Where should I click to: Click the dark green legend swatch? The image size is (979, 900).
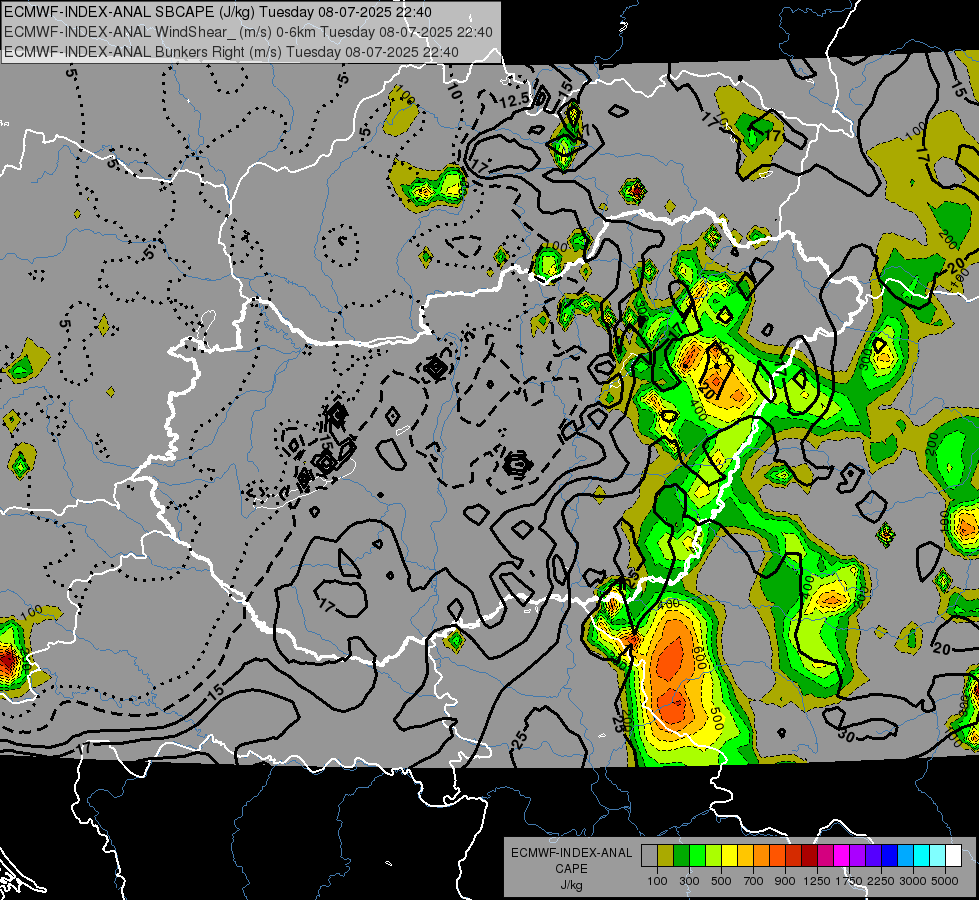pos(681,856)
